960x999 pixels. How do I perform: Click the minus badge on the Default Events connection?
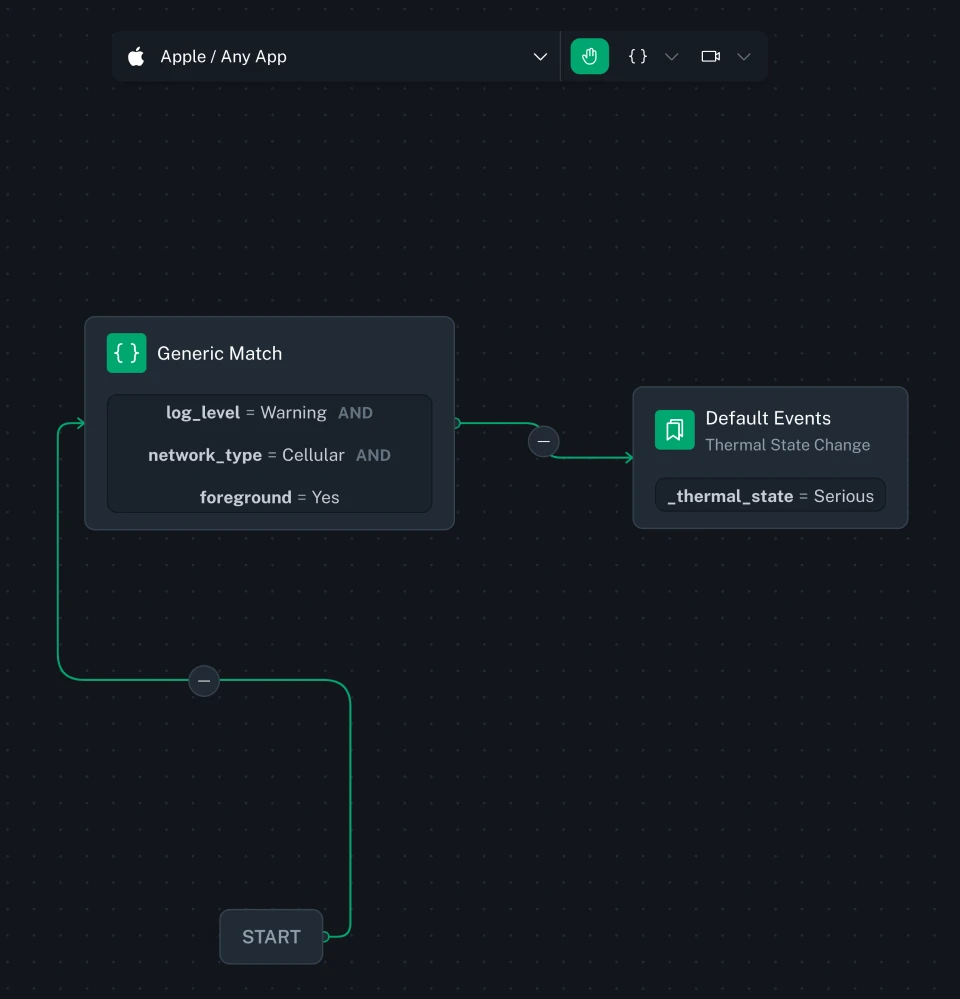coord(543,441)
